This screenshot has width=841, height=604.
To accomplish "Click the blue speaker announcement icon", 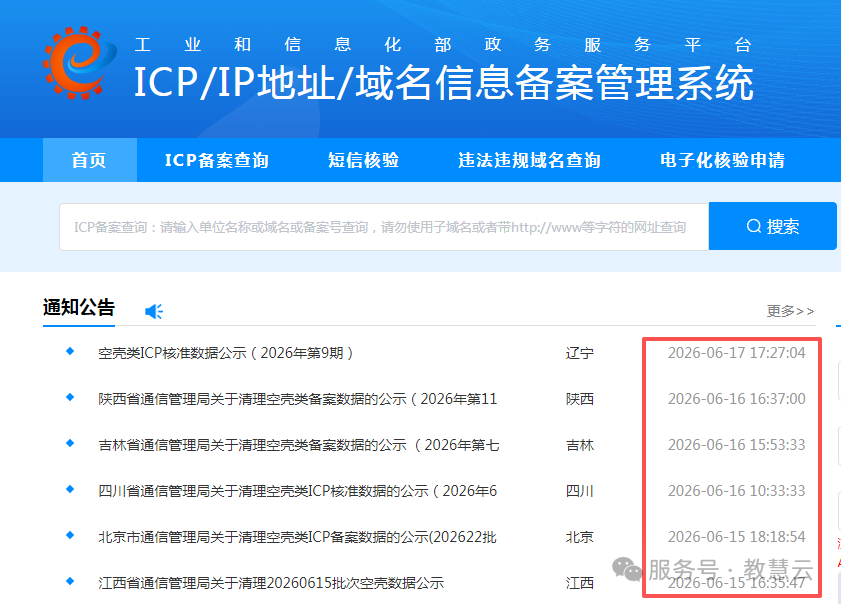I will [x=154, y=311].
